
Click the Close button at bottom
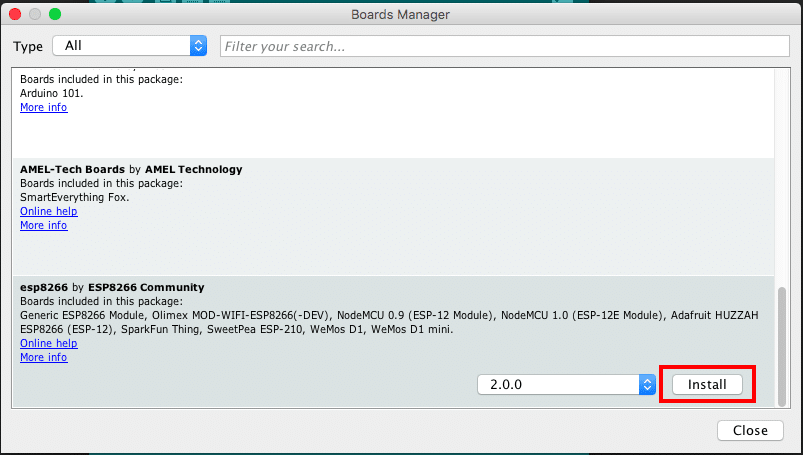pos(749,430)
